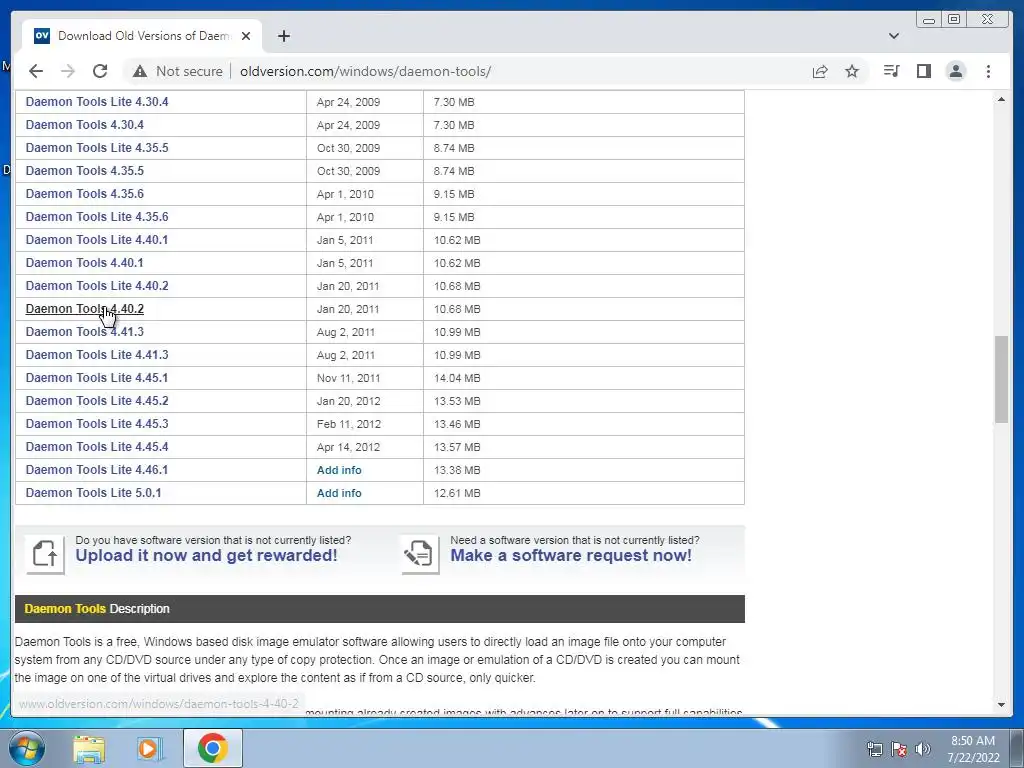
Task: Click the taskbar clock showing 8:50 AM
Action: tap(973, 749)
